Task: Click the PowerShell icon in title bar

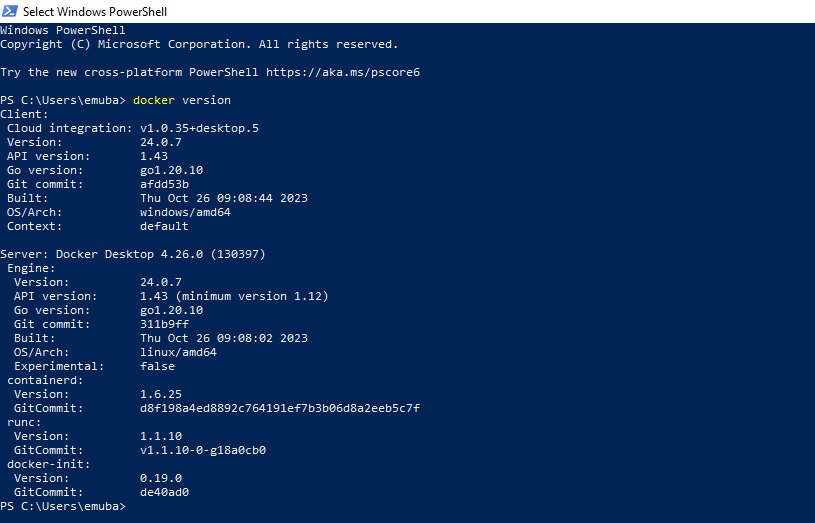Action: tap(9, 11)
